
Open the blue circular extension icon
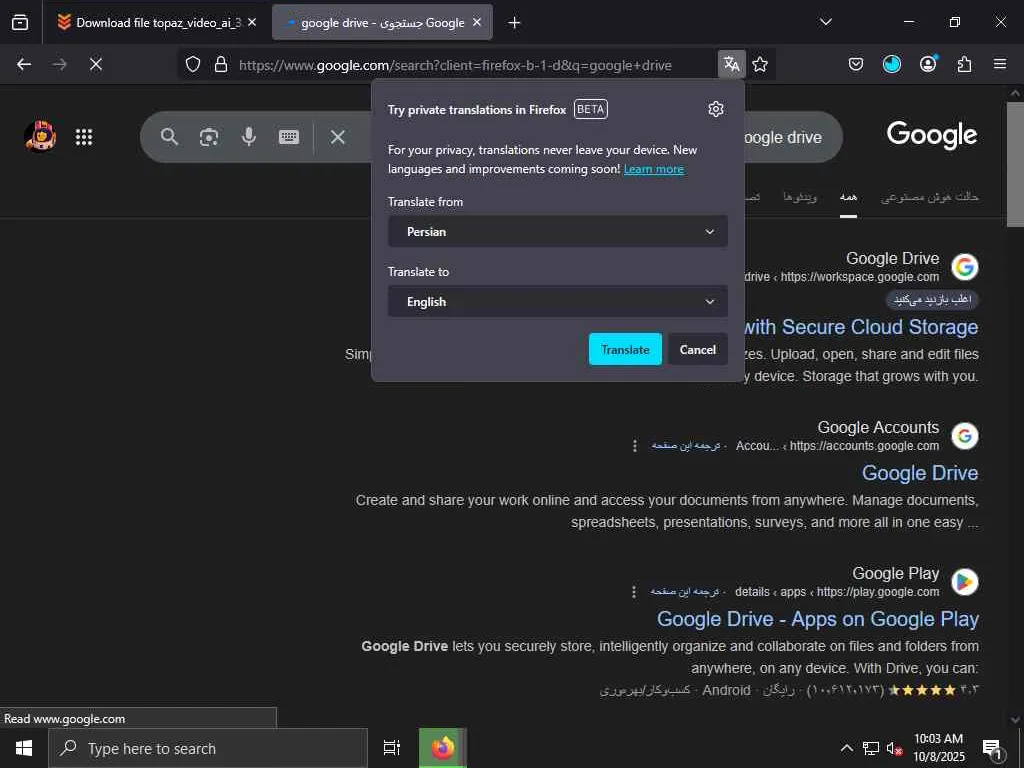pos(891,64)
